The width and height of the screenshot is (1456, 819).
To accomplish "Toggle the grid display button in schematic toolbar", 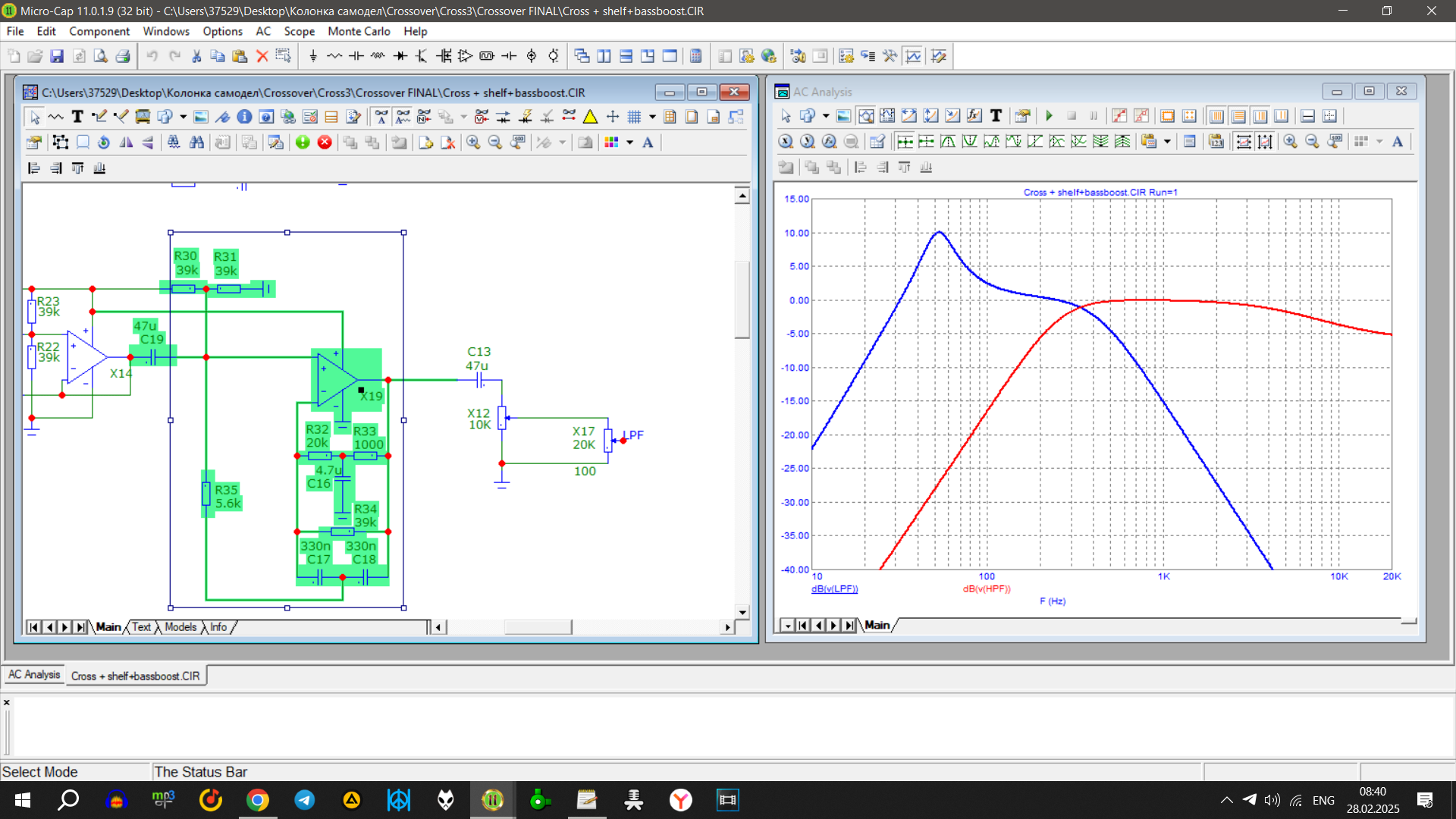I will [634, 117].
